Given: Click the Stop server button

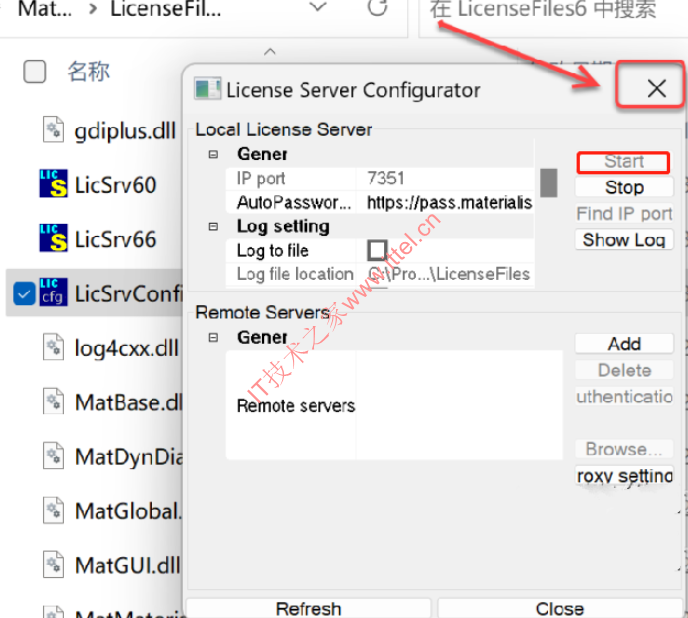Looking at the screenshot, I should pyautogui.click(x=624, y=187).
